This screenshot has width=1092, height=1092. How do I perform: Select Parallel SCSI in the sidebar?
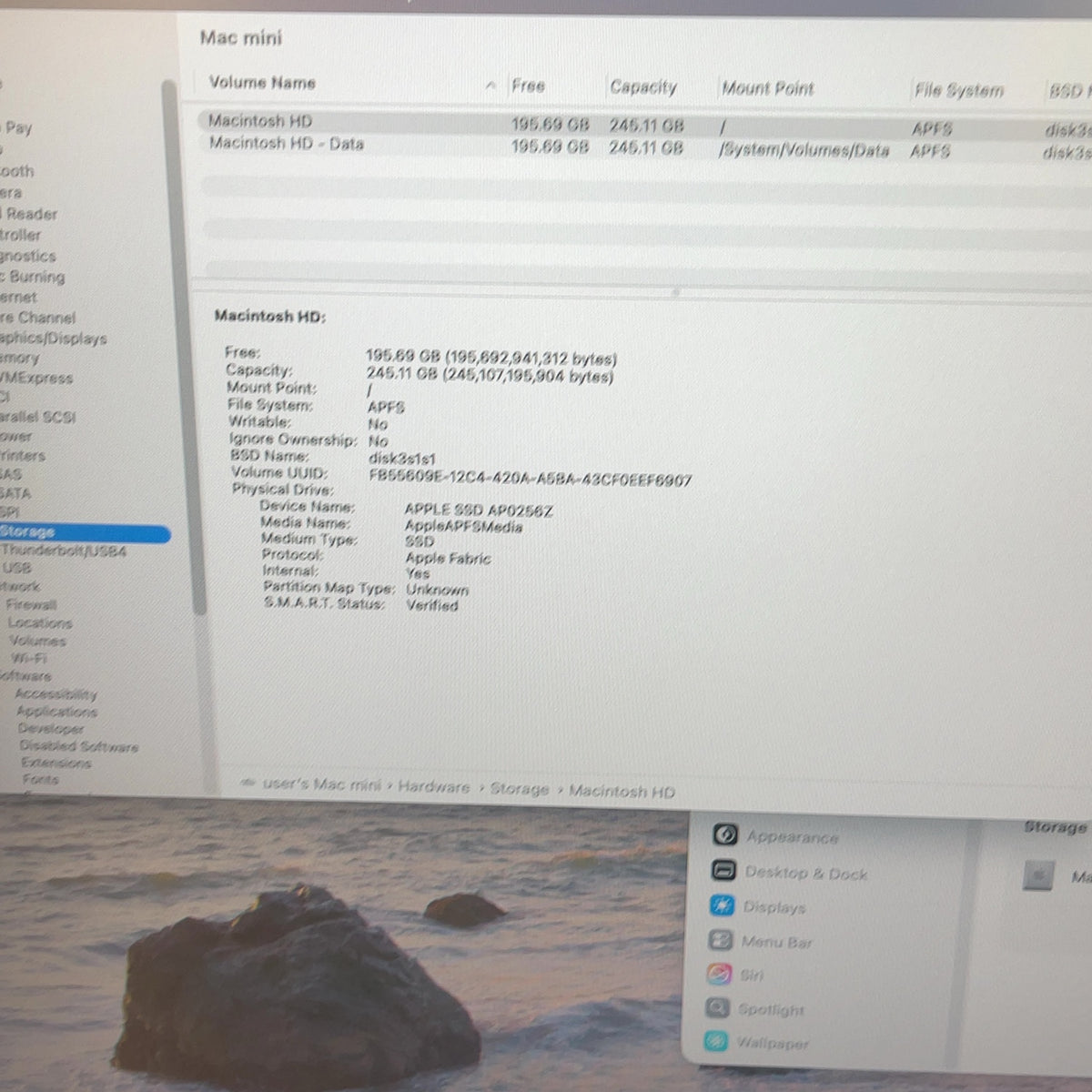pos(38,418)
